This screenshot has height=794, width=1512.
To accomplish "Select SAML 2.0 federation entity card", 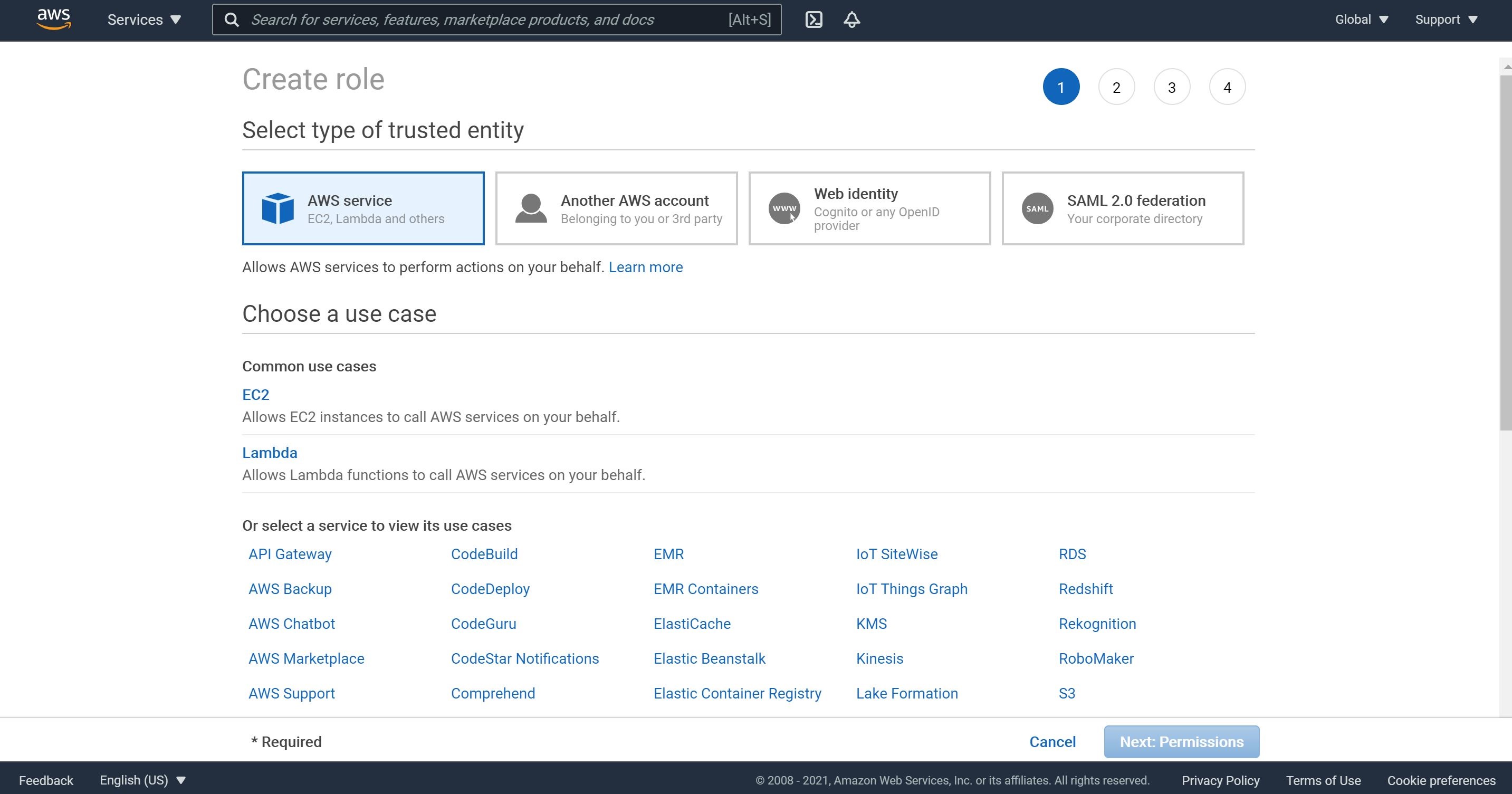I will [1122, 208].
